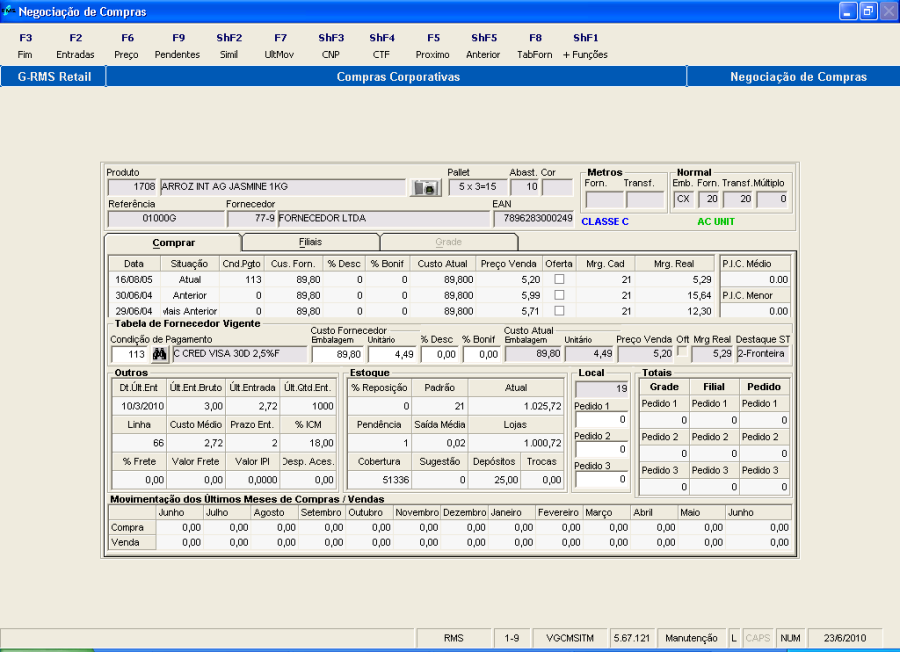Open Entradas with the F2 toolbar item
The image size is (900, 652).
click(76, 46)
